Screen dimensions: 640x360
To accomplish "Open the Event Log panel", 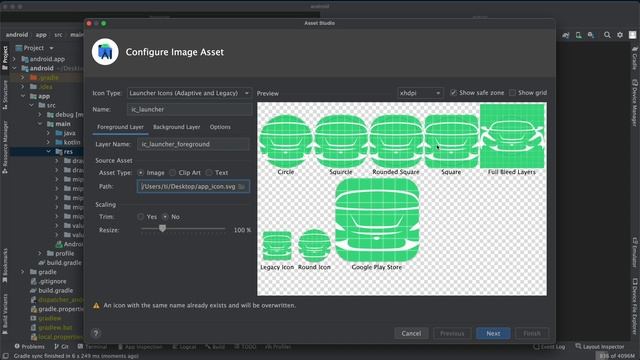I will pos(549,347).
